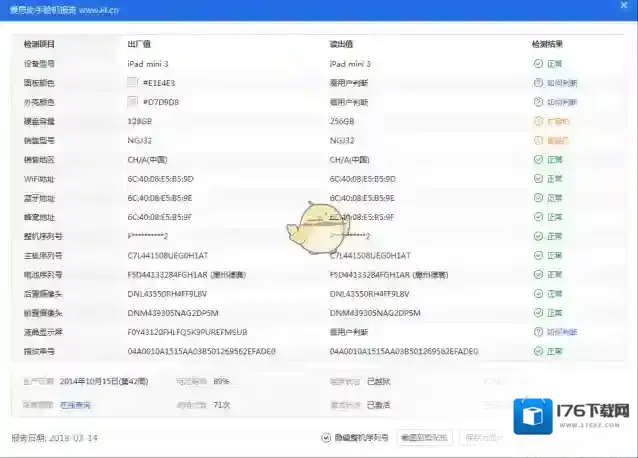Close the report window with X
This screenshot has height=458, width=638.
point(624,5)
